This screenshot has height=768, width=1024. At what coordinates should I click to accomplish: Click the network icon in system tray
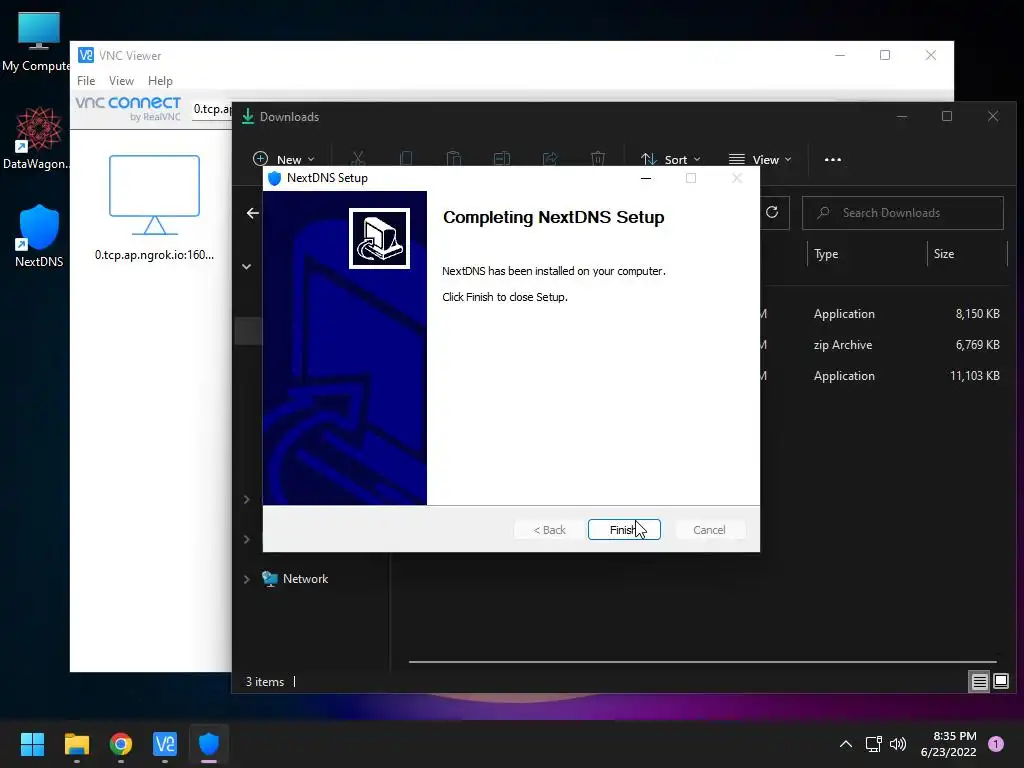pos(873,744)
